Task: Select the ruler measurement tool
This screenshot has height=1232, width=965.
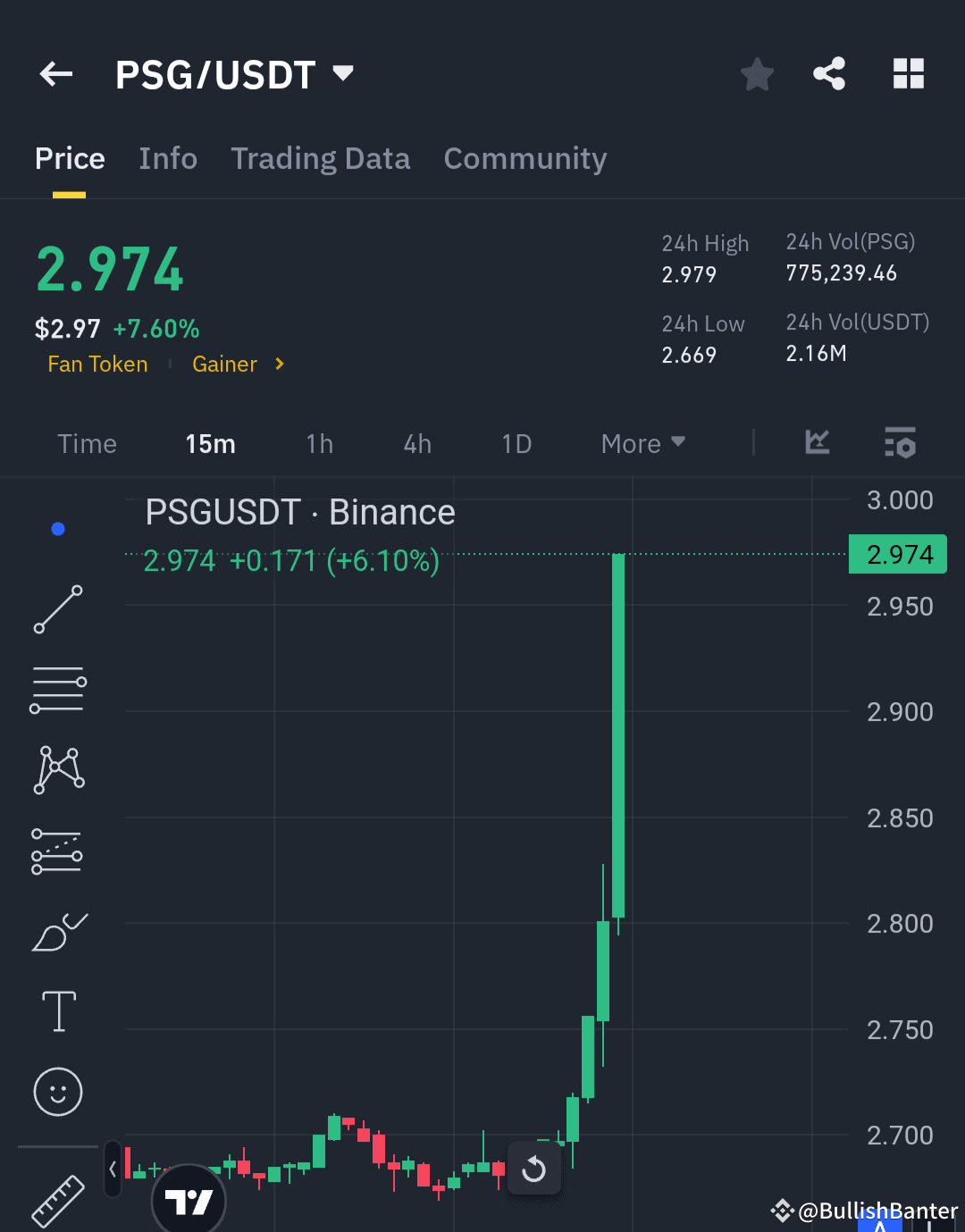Action: point(57,1201)
